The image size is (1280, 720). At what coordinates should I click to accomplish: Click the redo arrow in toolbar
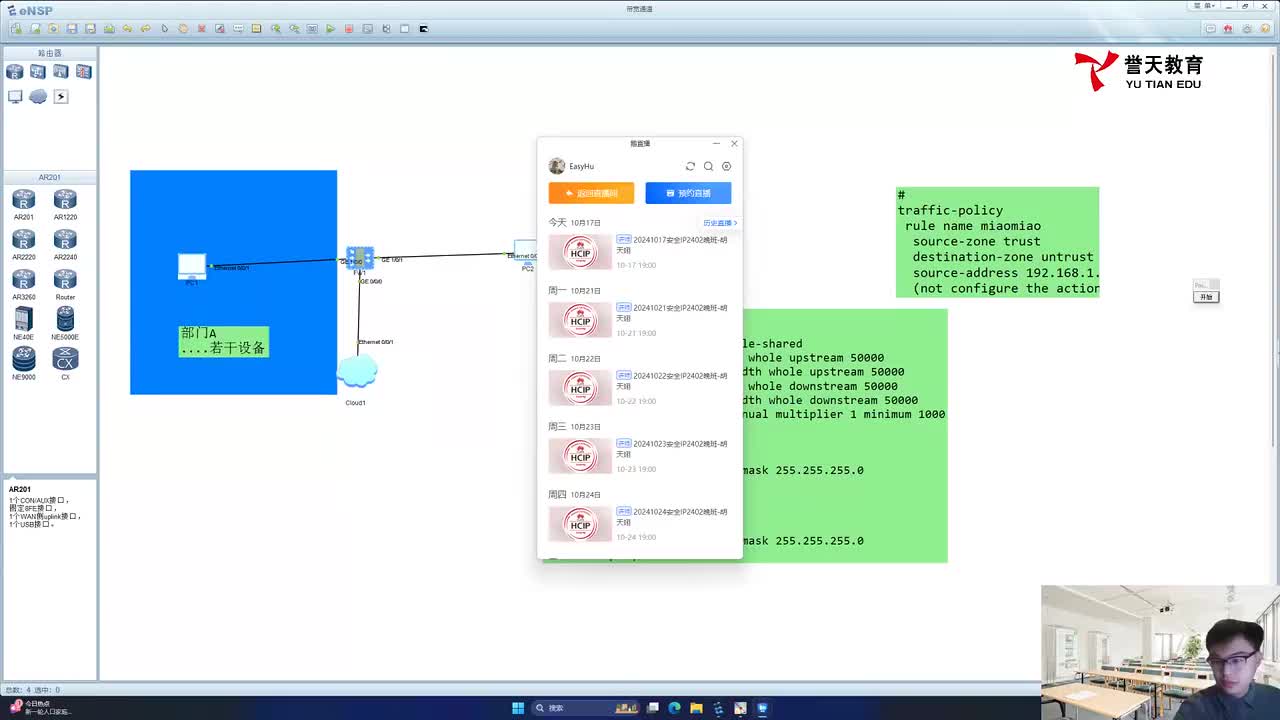(146, 29)
